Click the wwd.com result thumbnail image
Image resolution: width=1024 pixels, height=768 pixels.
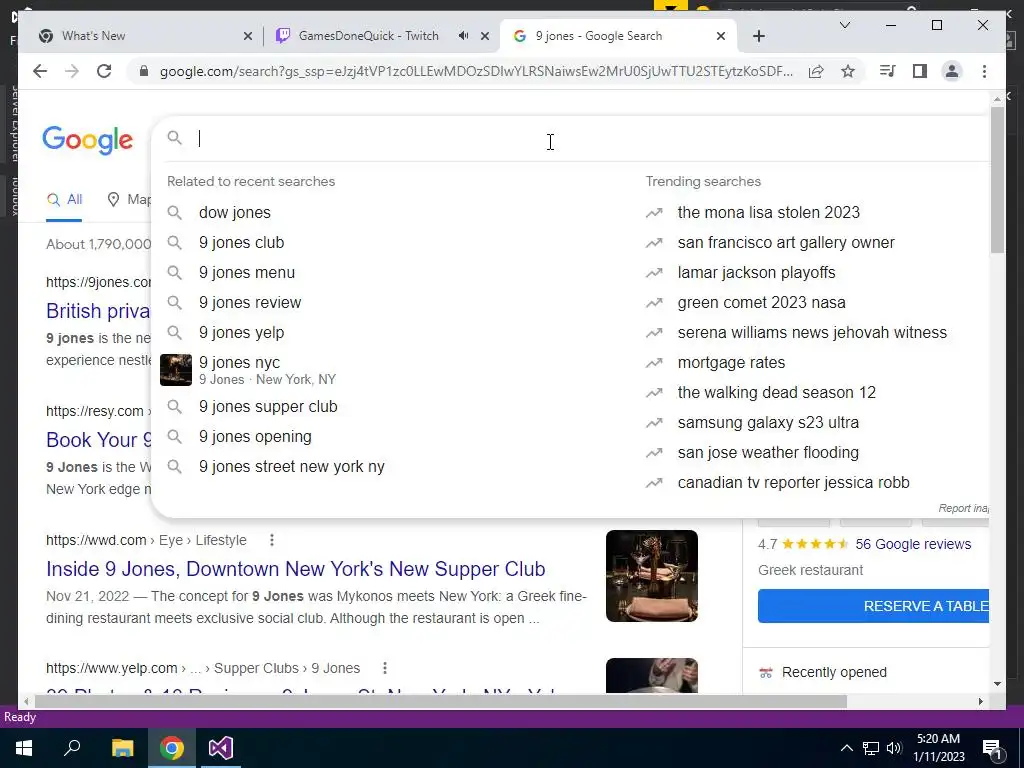(x=652, y=576)
